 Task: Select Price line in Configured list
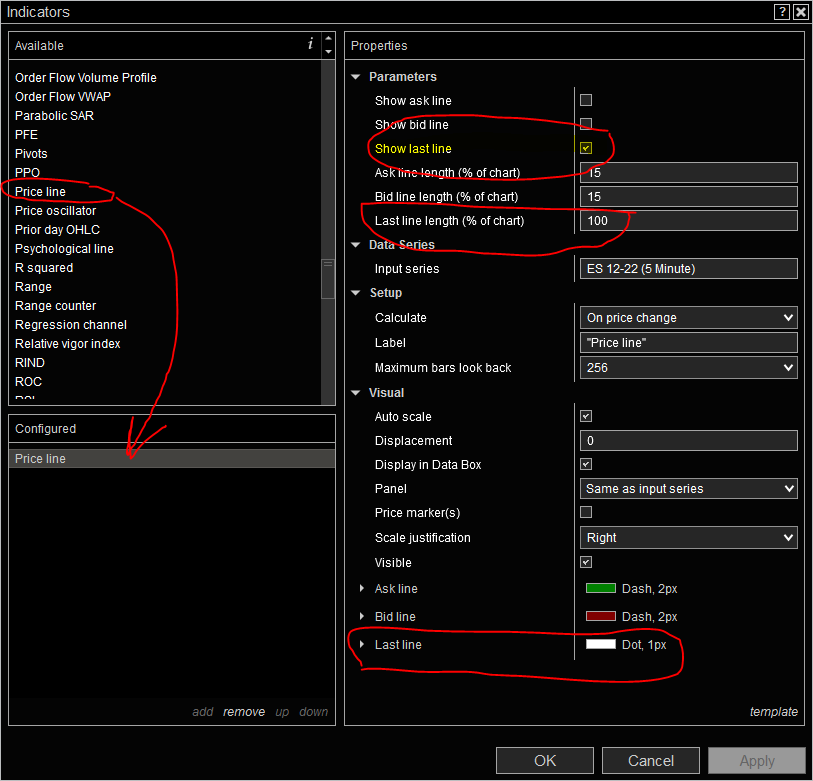172,458
